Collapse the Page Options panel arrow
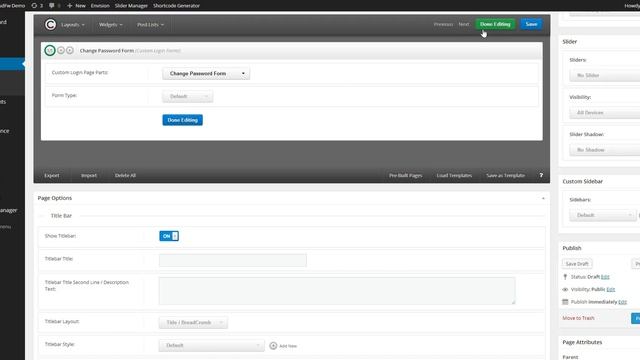 (543, 198)
